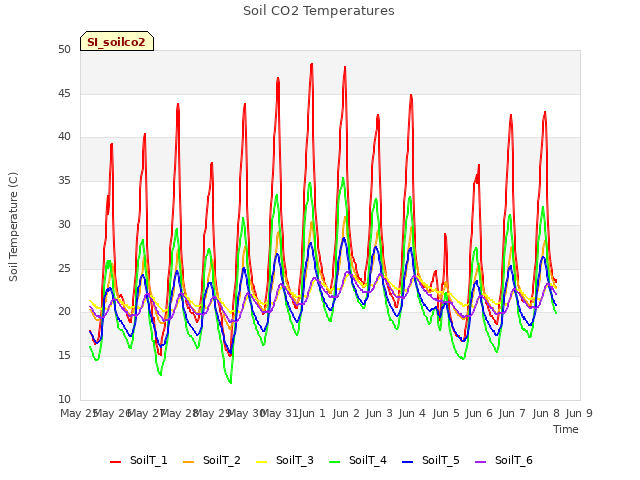The height and width of the screenshot is (480, 640).
Task: Toggle the SoilT_3 legend entry
Action: tap(285, 460)
